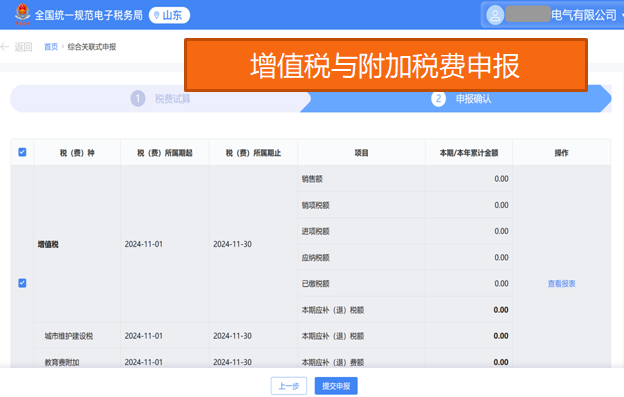The width and height of the screenshot is (624, 397).
Task: Click the 本期/本年累计金额 column header
Action: [x=469, y=153]
